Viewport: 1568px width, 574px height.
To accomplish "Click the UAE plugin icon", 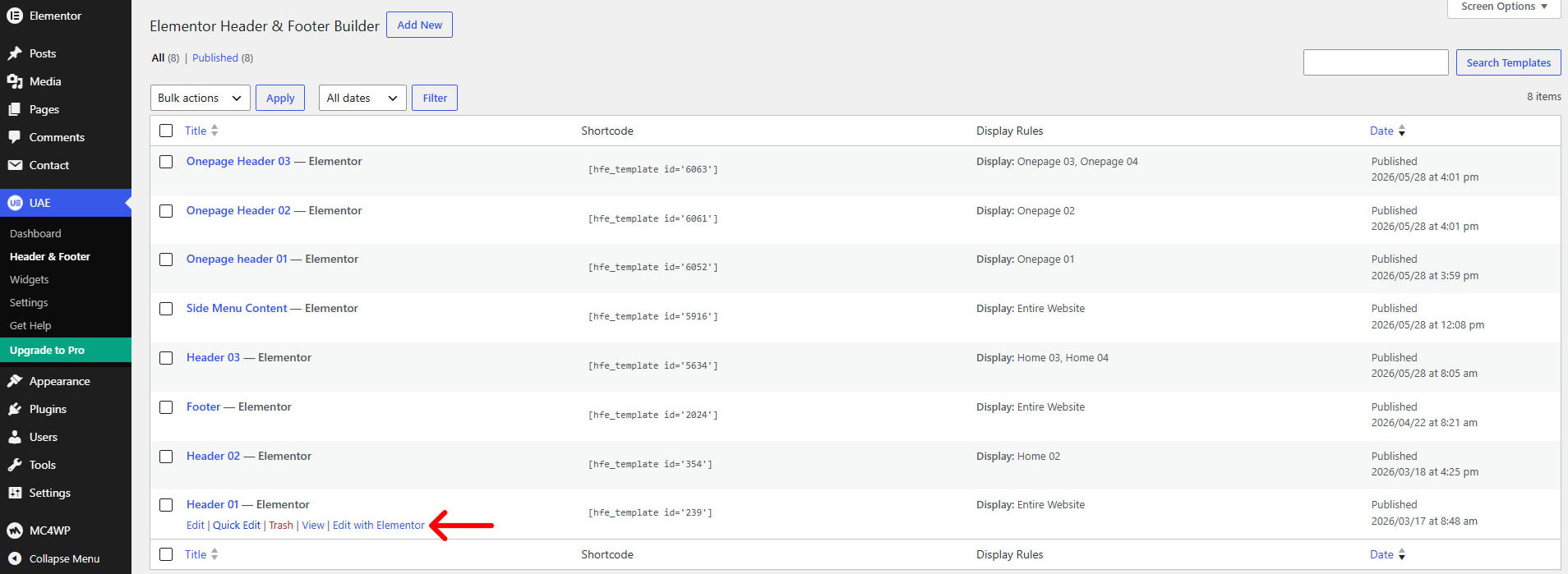I will pos(15,203).
